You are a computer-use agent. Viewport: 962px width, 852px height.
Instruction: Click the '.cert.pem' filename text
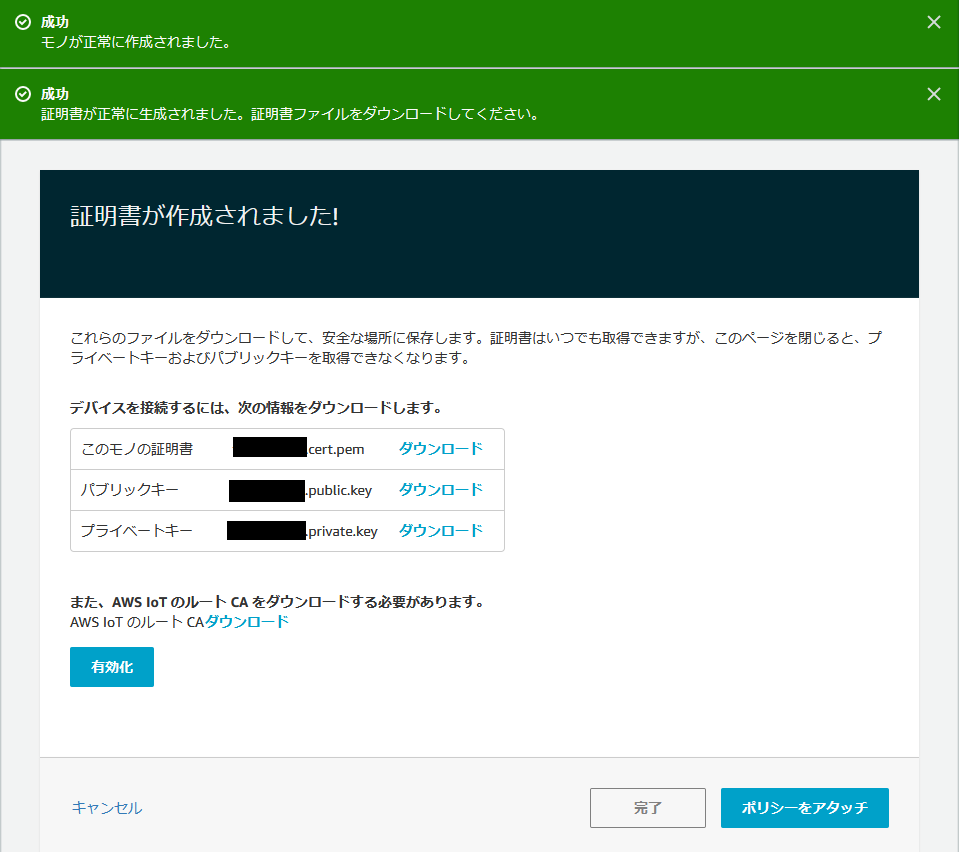coord(335,449)
